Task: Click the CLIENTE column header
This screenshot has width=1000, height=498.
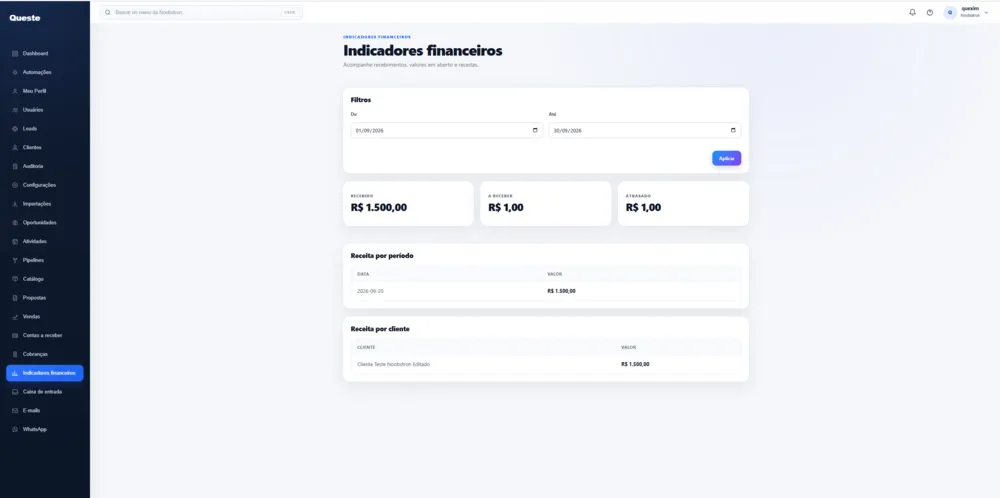Action: 366,348
